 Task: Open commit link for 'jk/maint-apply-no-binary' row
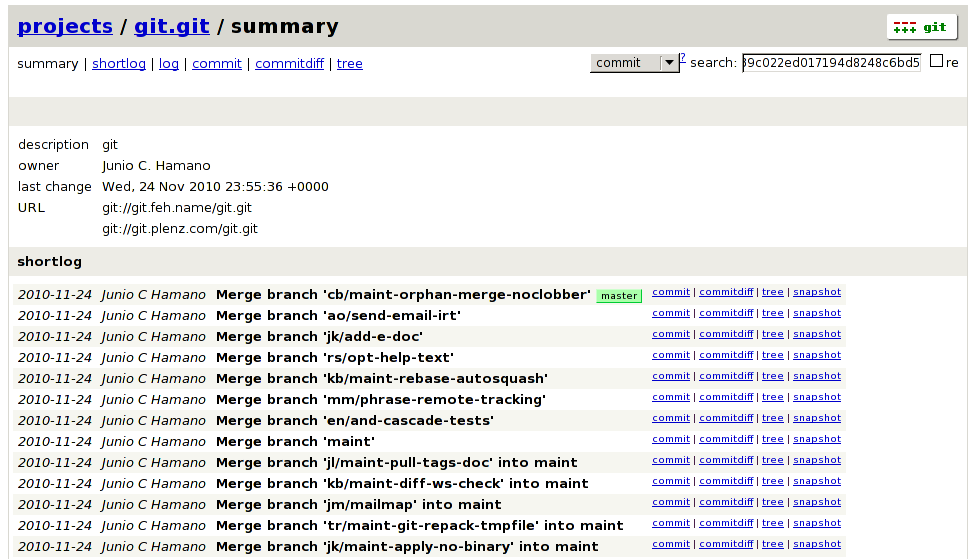pos(671,544)
